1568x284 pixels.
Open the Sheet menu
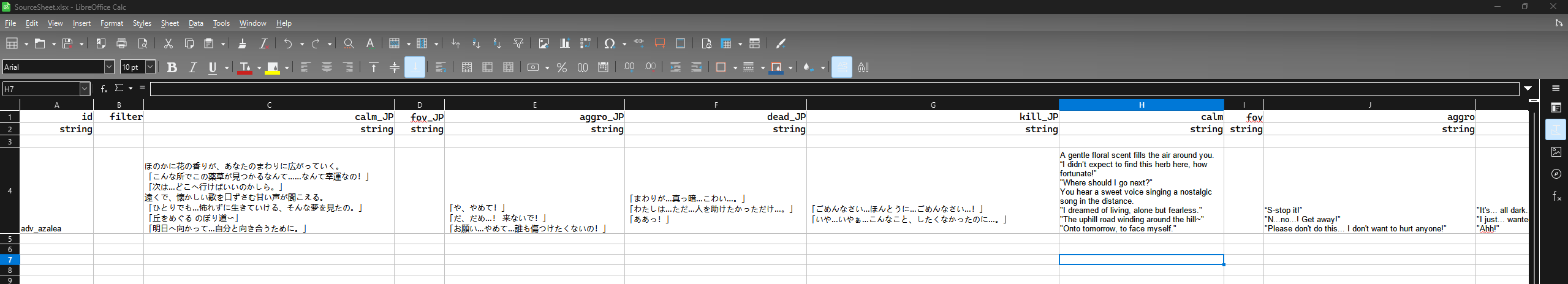click(x=170, y=23)
